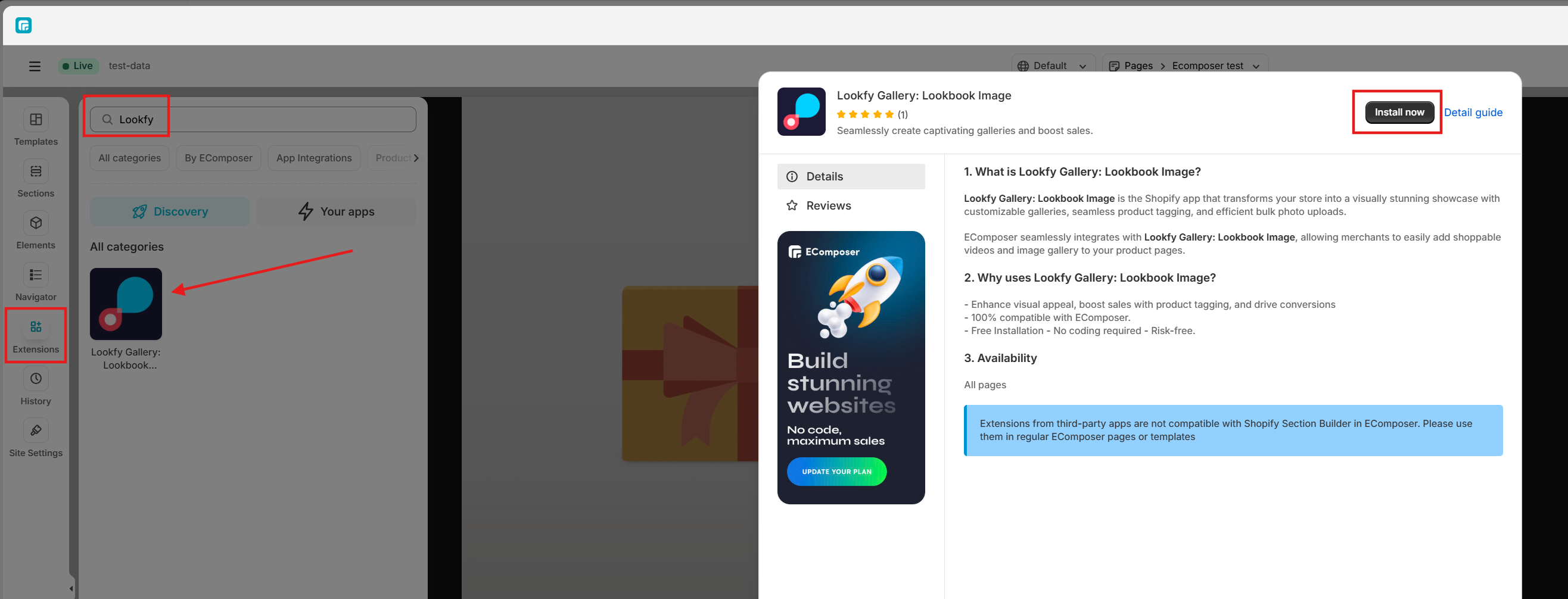Open the Sections panel
The height and width of the screenshot is (599, 1568).
tap(36, 179)
